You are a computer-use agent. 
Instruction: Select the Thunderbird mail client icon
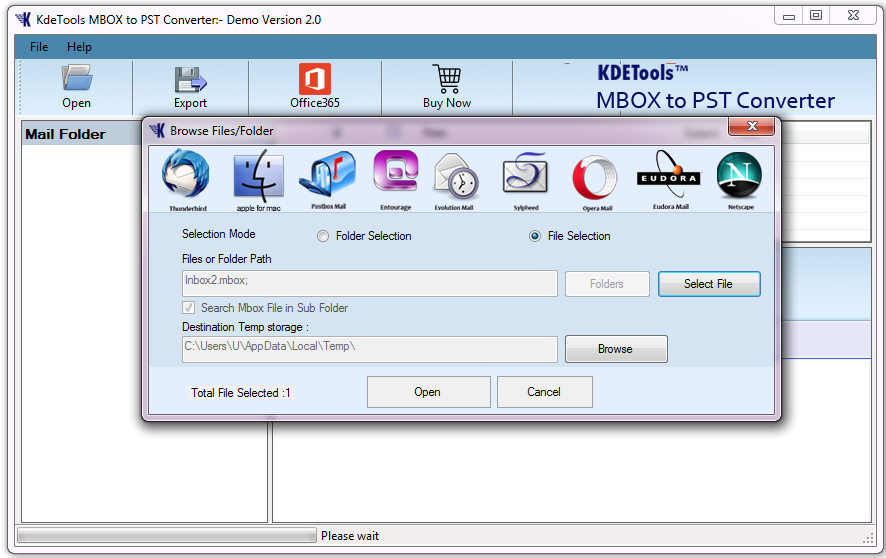click(185, 177)
